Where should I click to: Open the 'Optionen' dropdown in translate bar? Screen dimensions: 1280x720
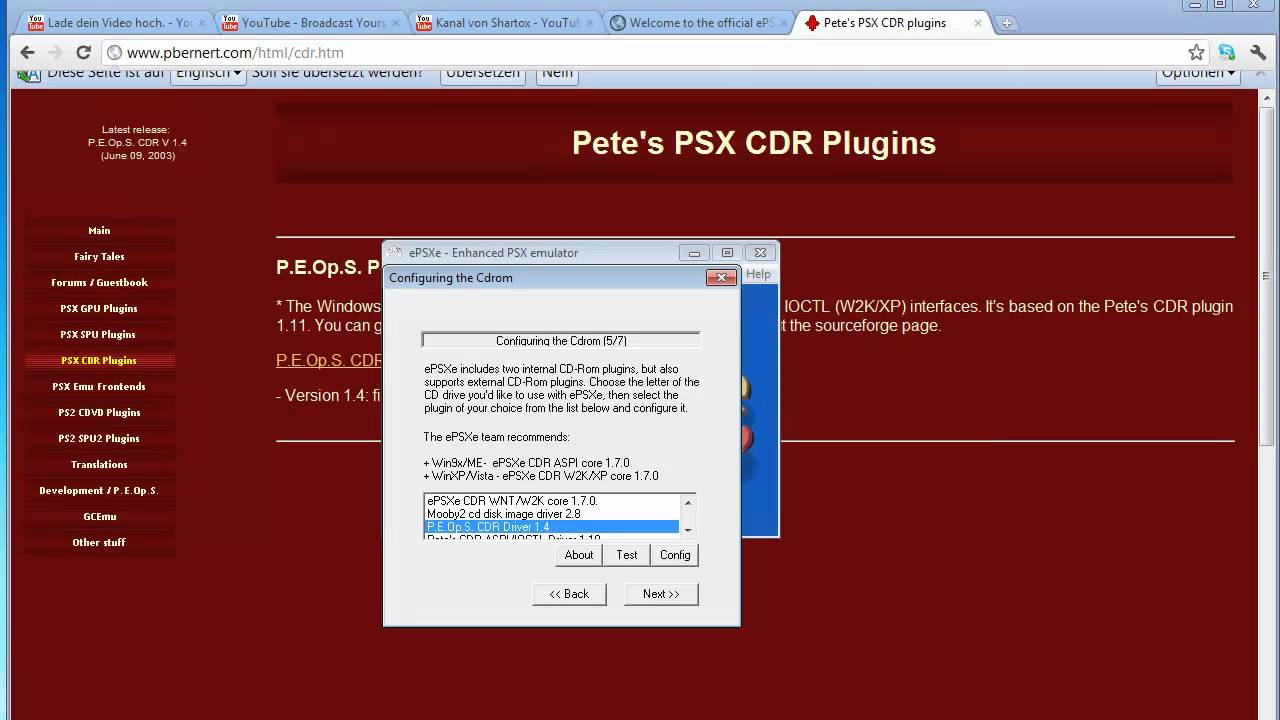click(x=1198, y=73)
